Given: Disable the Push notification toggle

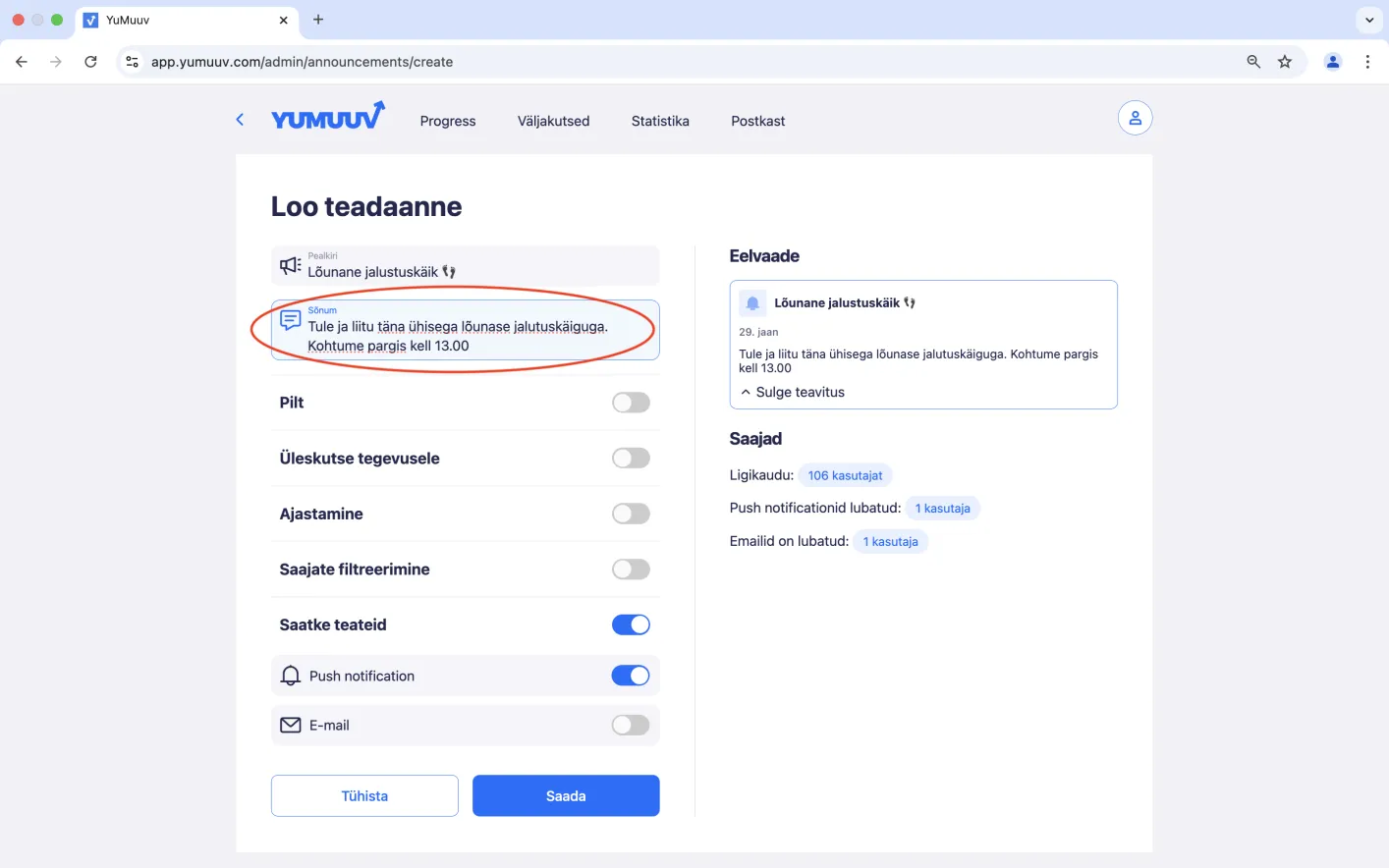Looking at the screenshot, I should (631, 676).
